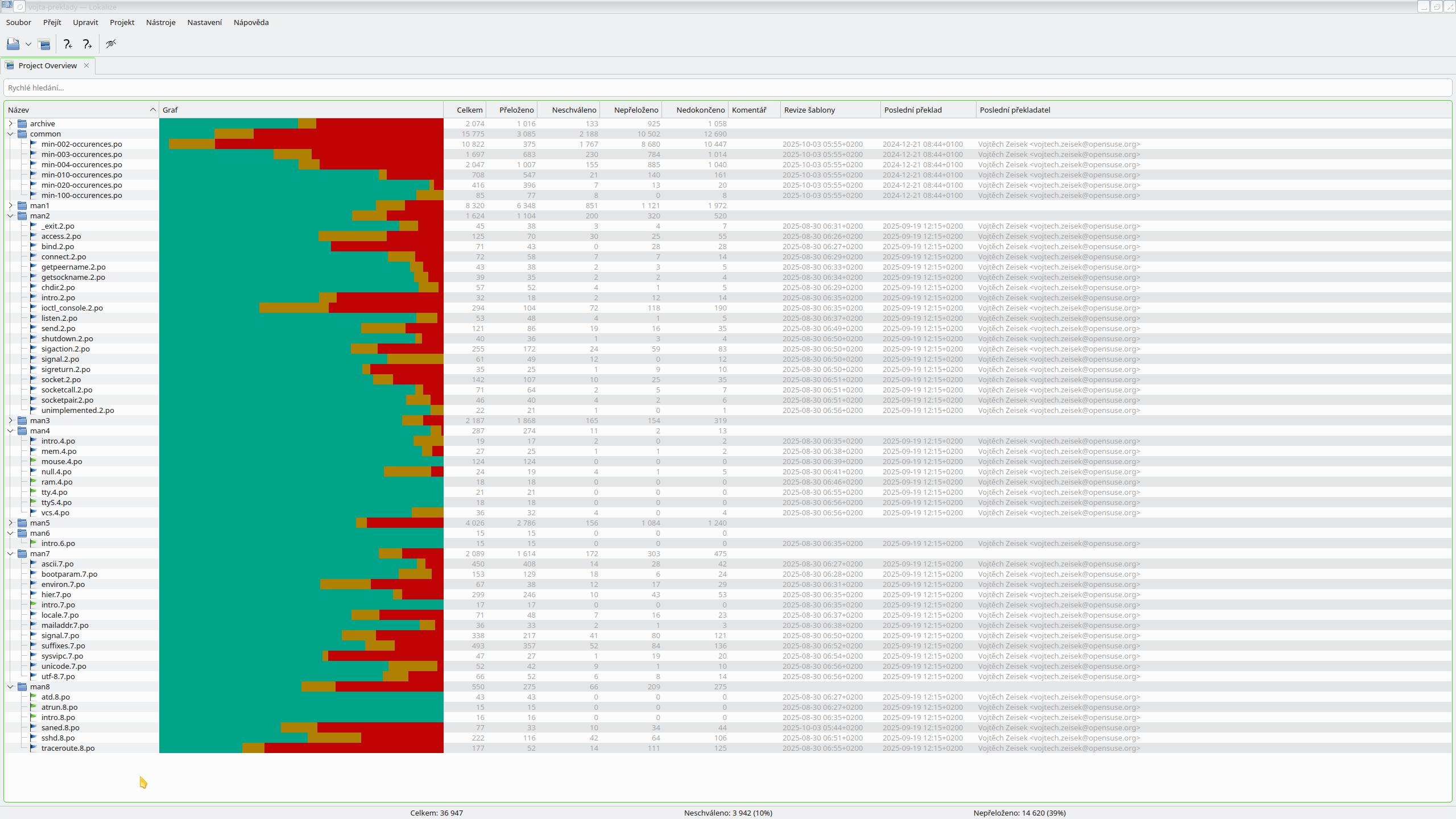Toggle window pin button in title bar
Viewport: 1456px width, 819px height.
[x=20, y=7]
